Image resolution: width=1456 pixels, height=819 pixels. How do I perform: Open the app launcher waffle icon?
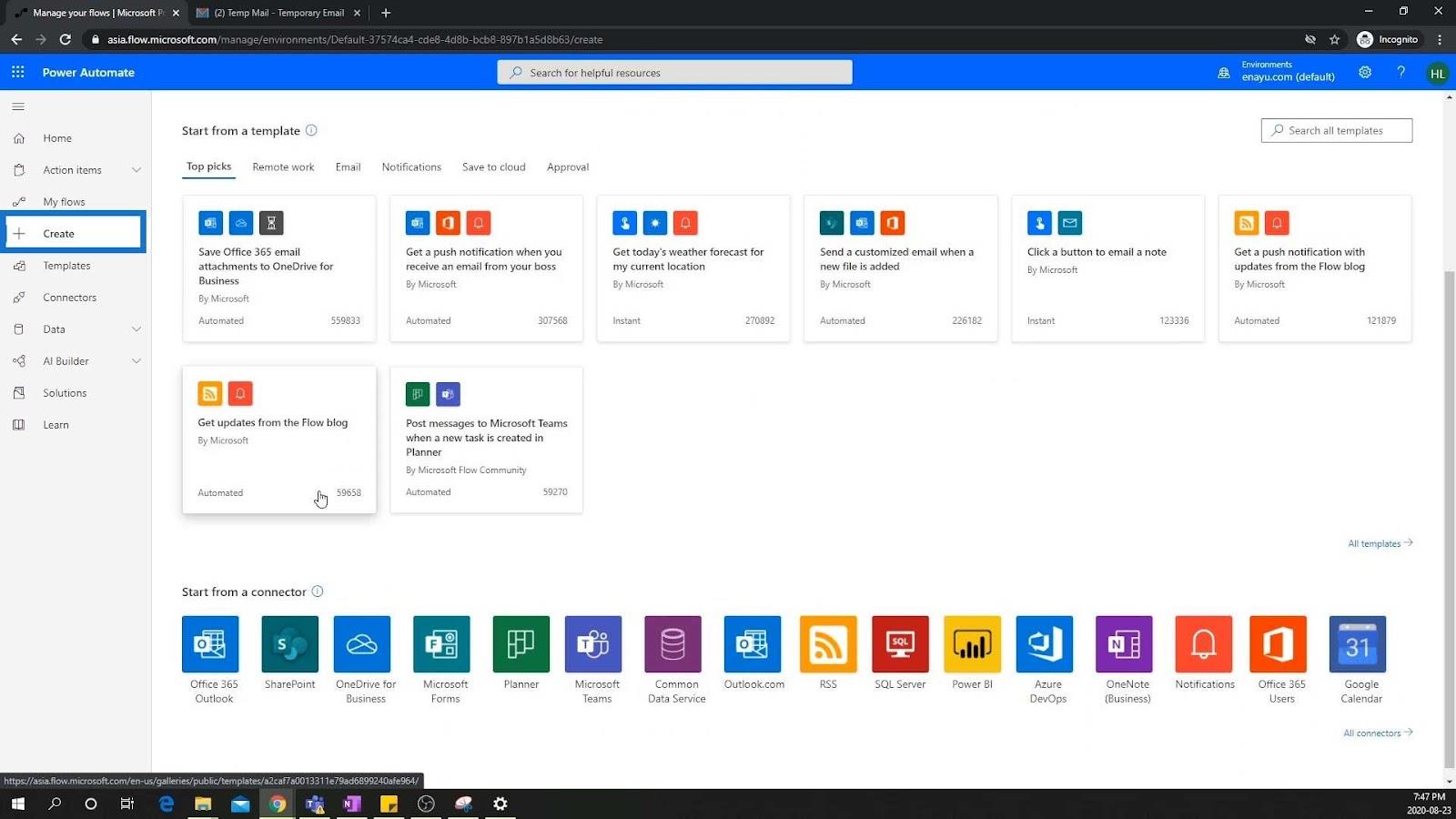[18, 72]
